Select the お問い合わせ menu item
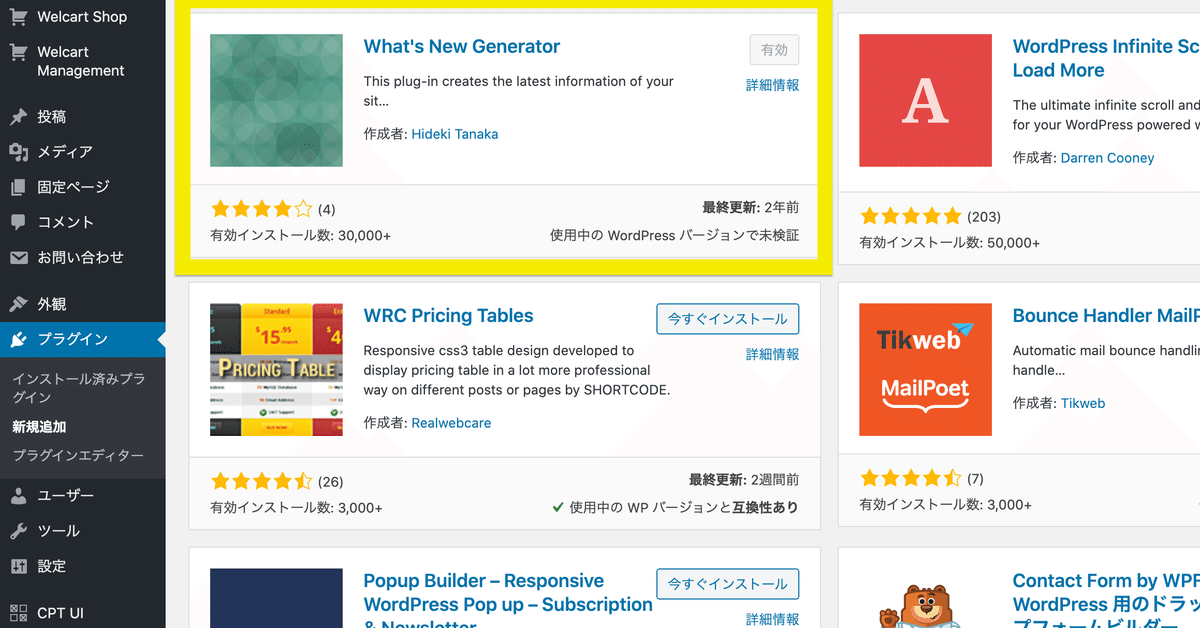 click(82, 257)
